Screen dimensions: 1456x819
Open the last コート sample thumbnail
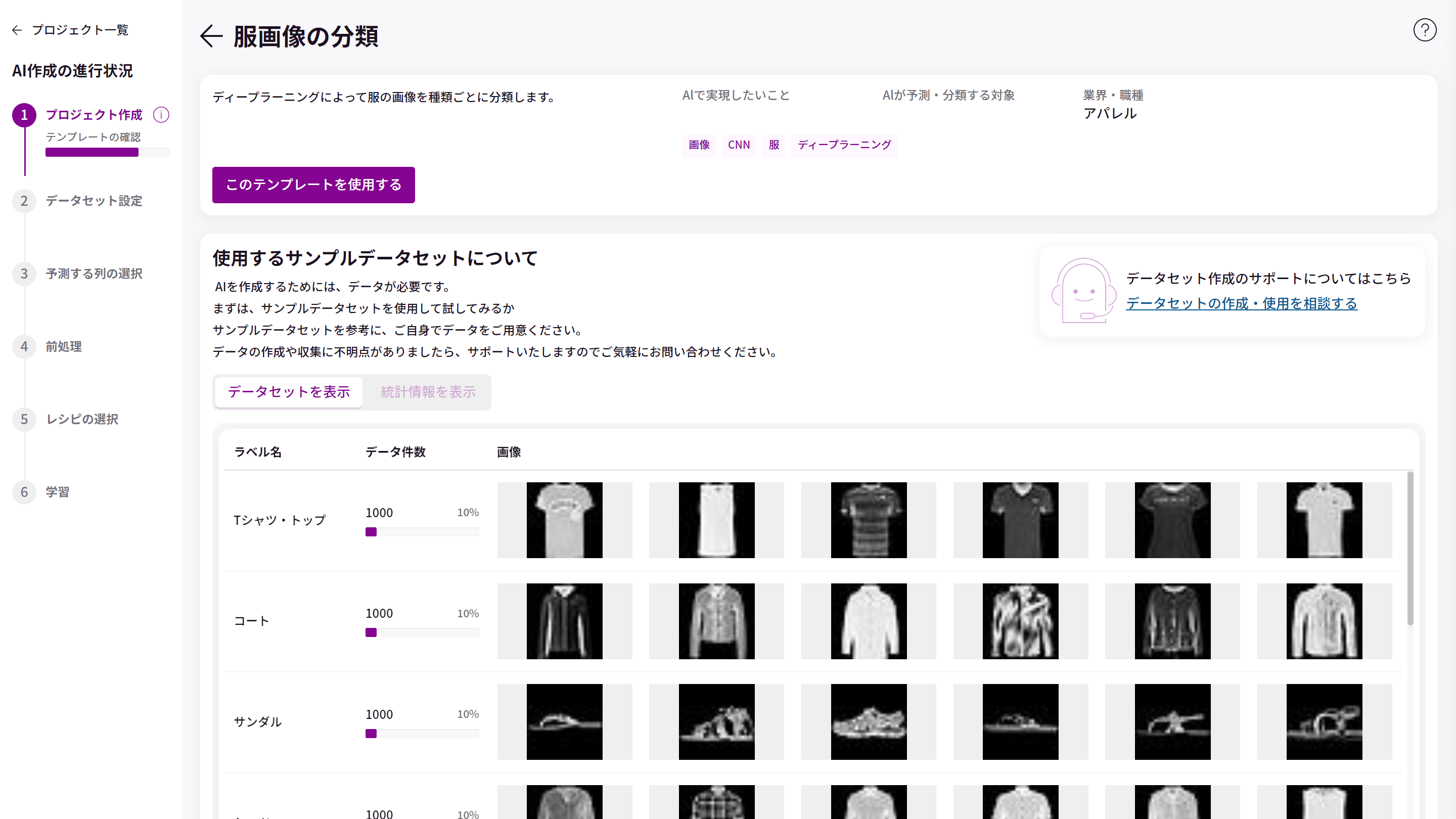click(1324, 621)
